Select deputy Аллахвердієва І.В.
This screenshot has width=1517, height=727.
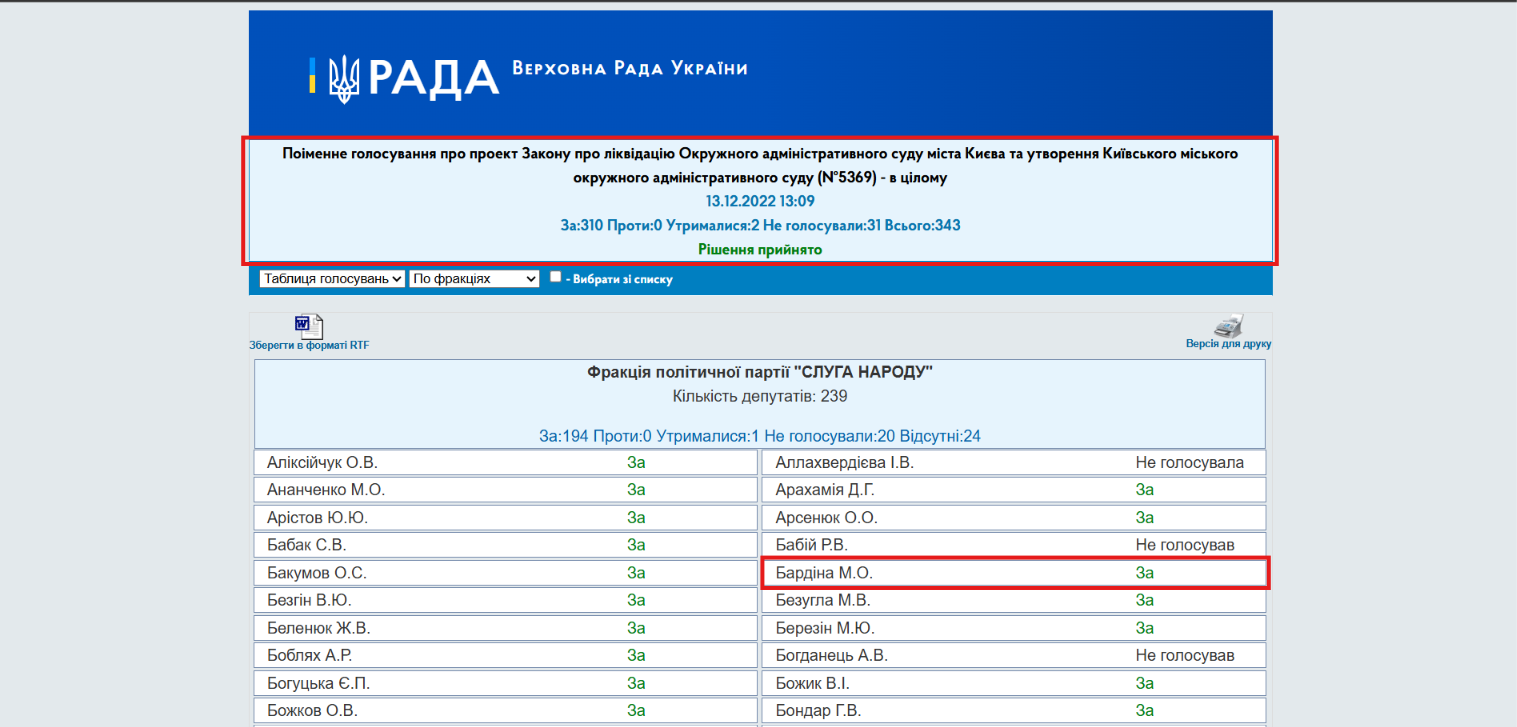845,463
